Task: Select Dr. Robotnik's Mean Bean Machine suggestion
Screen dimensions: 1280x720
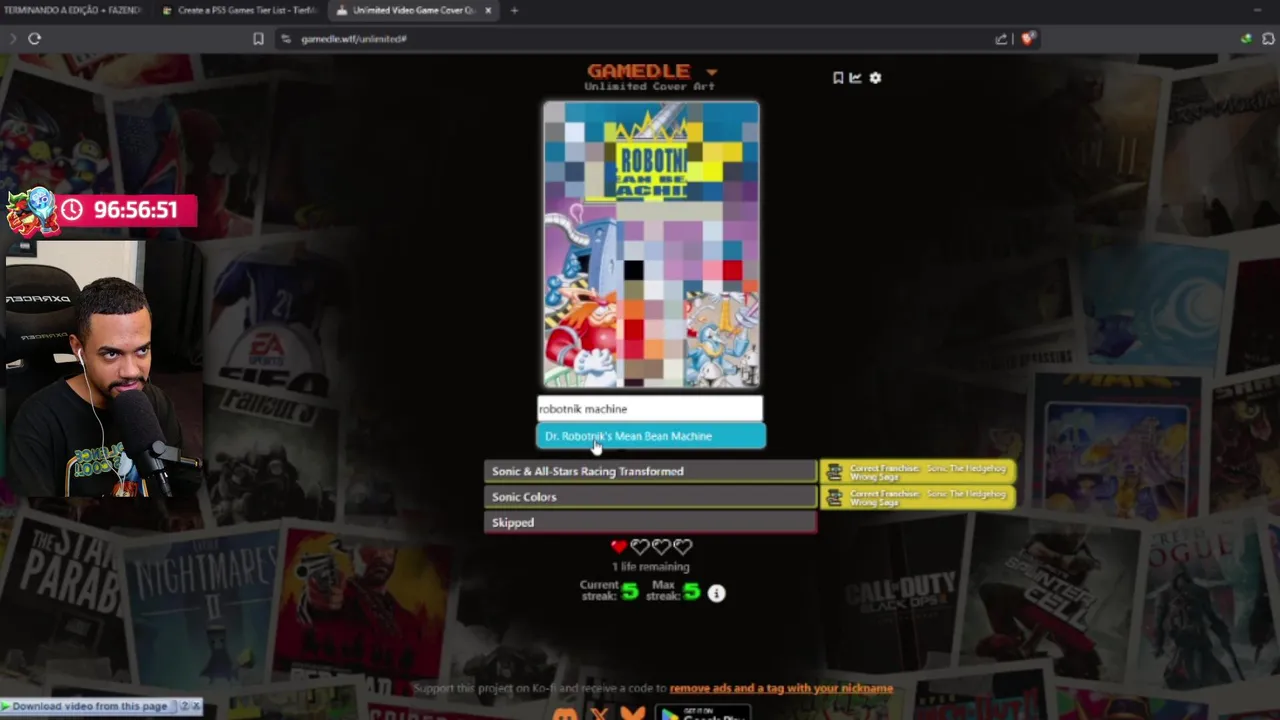Action: (x=651, y=436)
